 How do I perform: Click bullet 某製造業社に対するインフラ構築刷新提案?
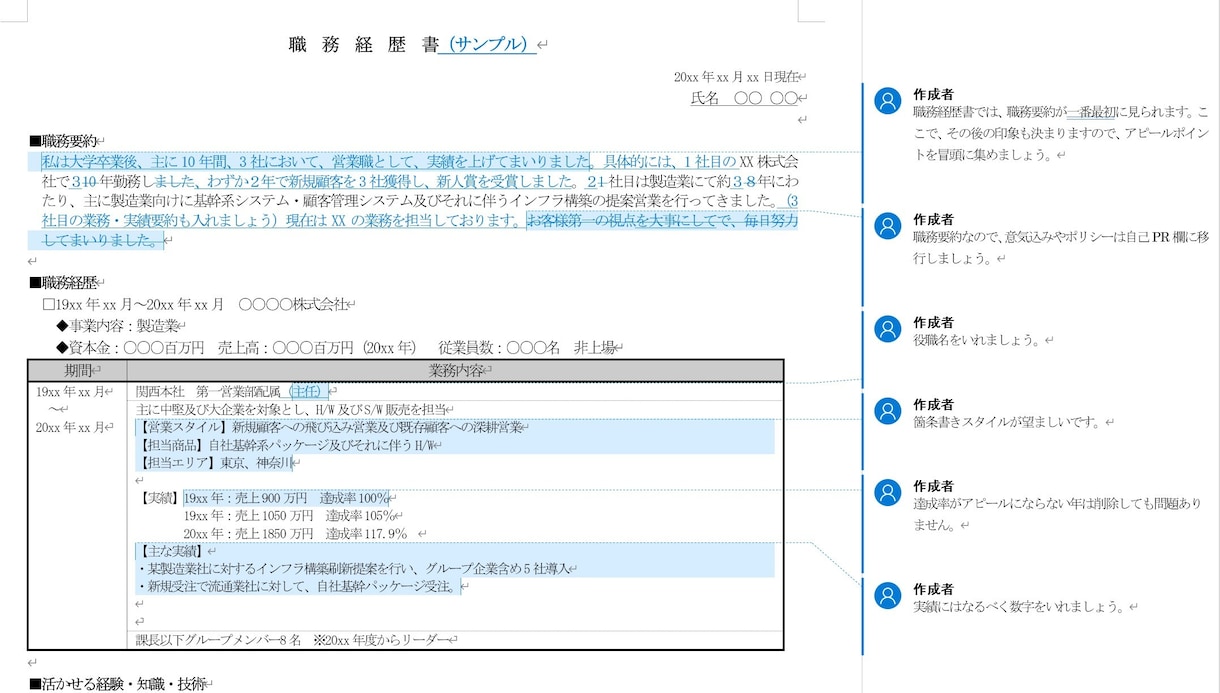click(353, 569)
